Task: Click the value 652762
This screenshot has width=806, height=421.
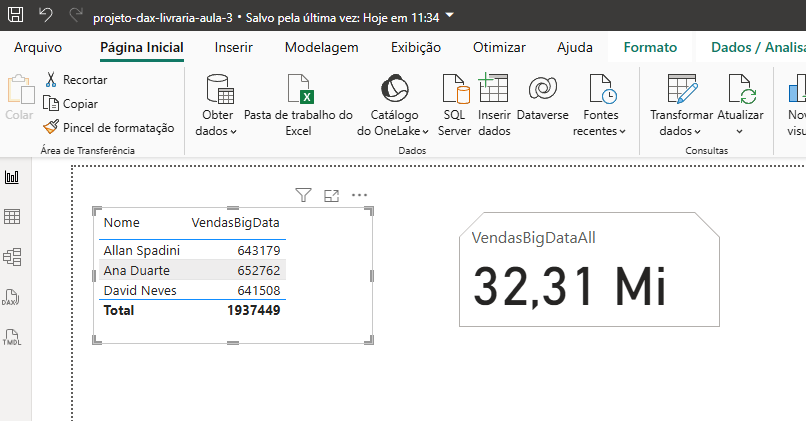Action: pyautogui.click(x=259, y=270)
